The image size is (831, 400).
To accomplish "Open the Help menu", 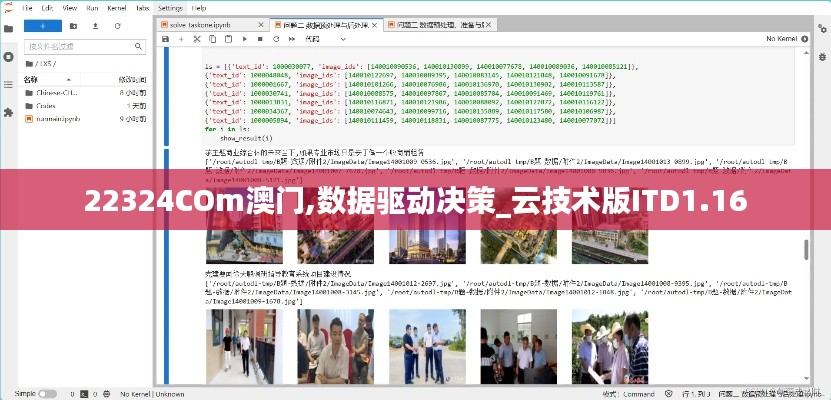I will pyautogui.click(x=199, y=8).
